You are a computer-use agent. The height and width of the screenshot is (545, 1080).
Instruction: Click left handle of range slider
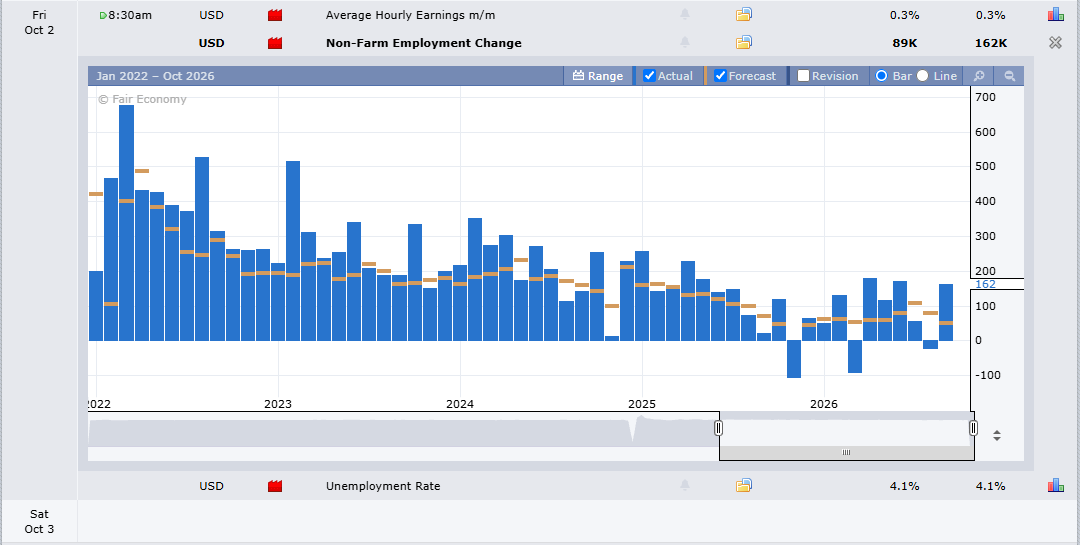pyautogui.click(x=718, y=428)
